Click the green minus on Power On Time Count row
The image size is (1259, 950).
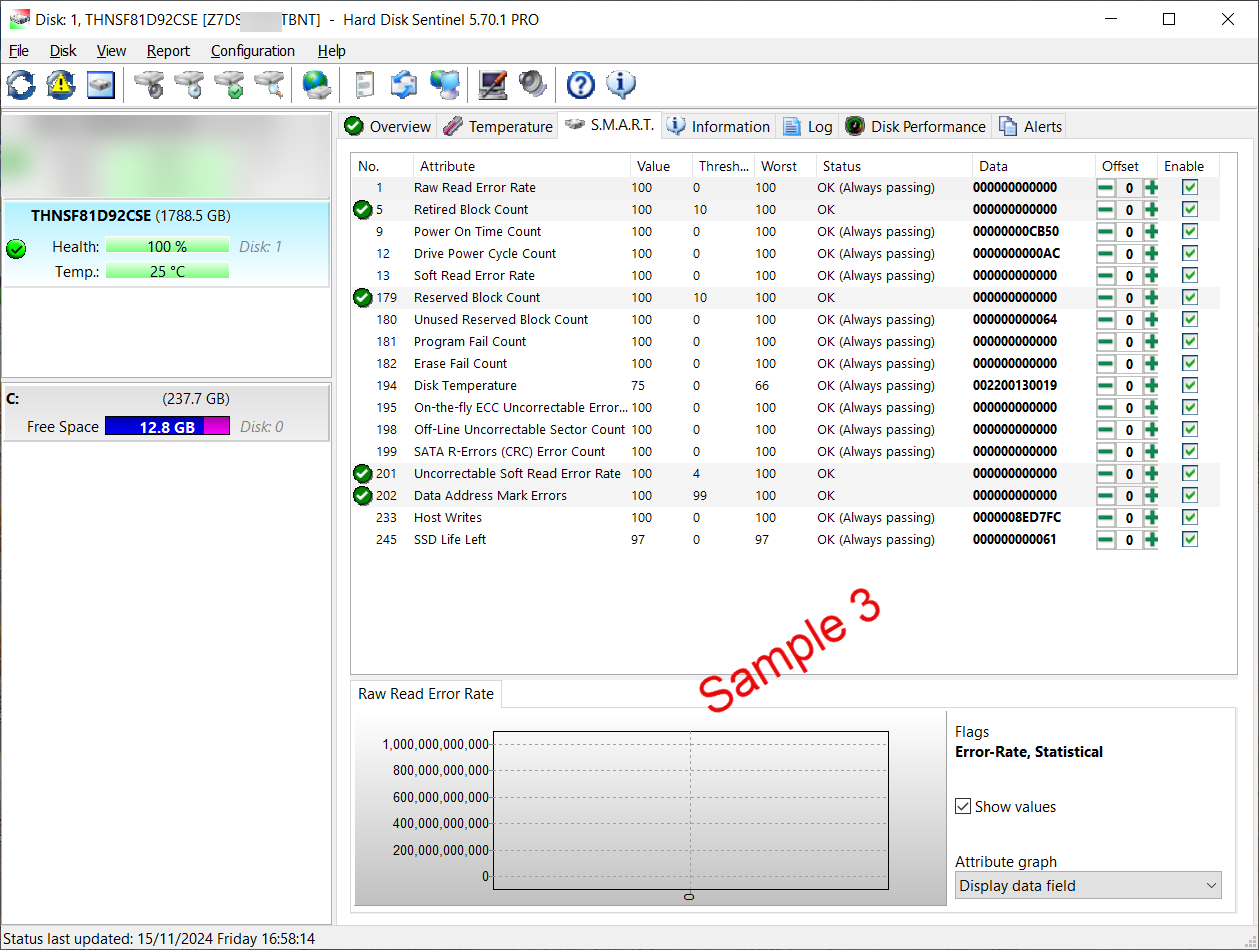[x=1105, y=231]
